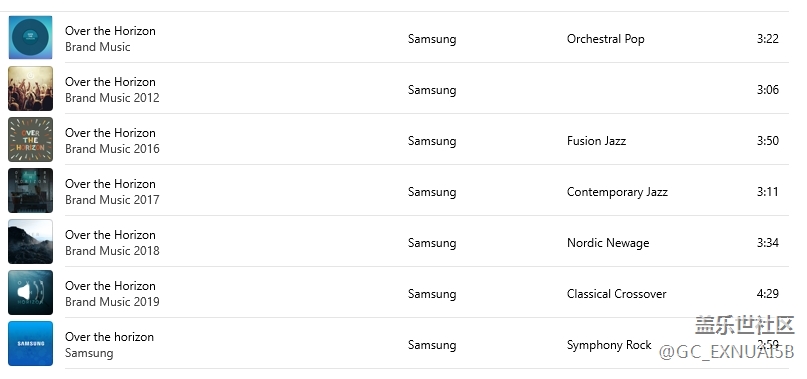
Task: Select the concert crowd album cover
Action: pyautogui.click(x=30, y=89)
